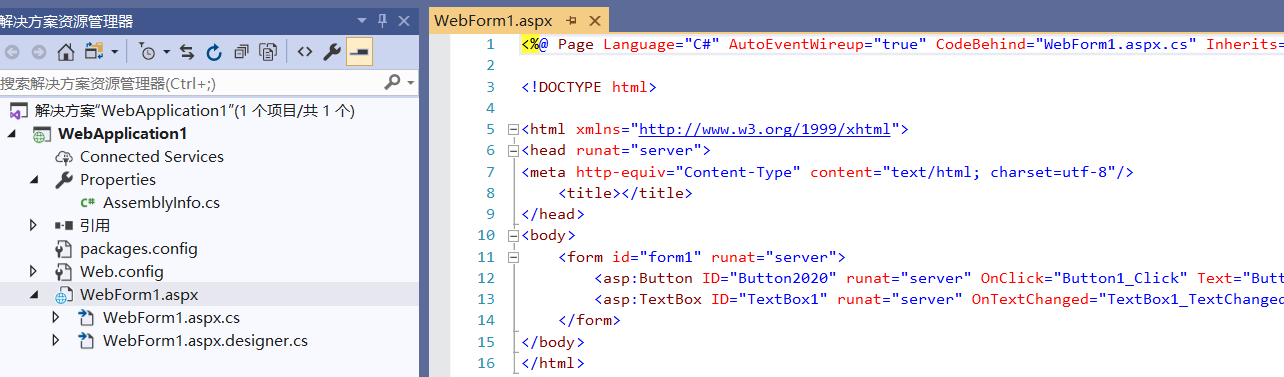Click the magnifier search icon

(392, 82)
